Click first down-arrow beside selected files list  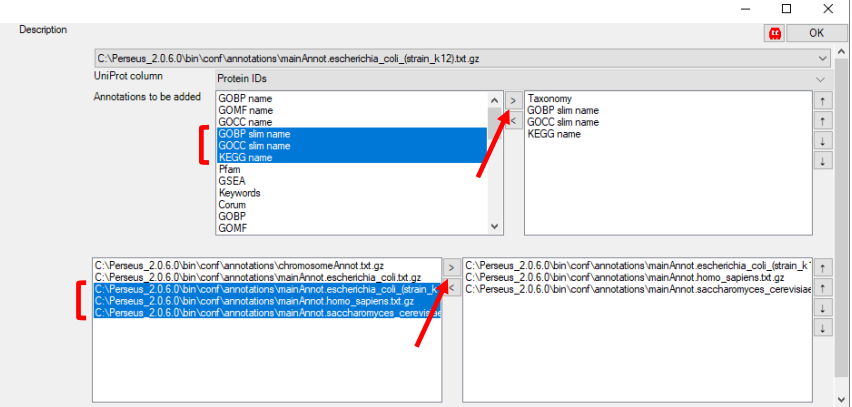click(823, 308)
